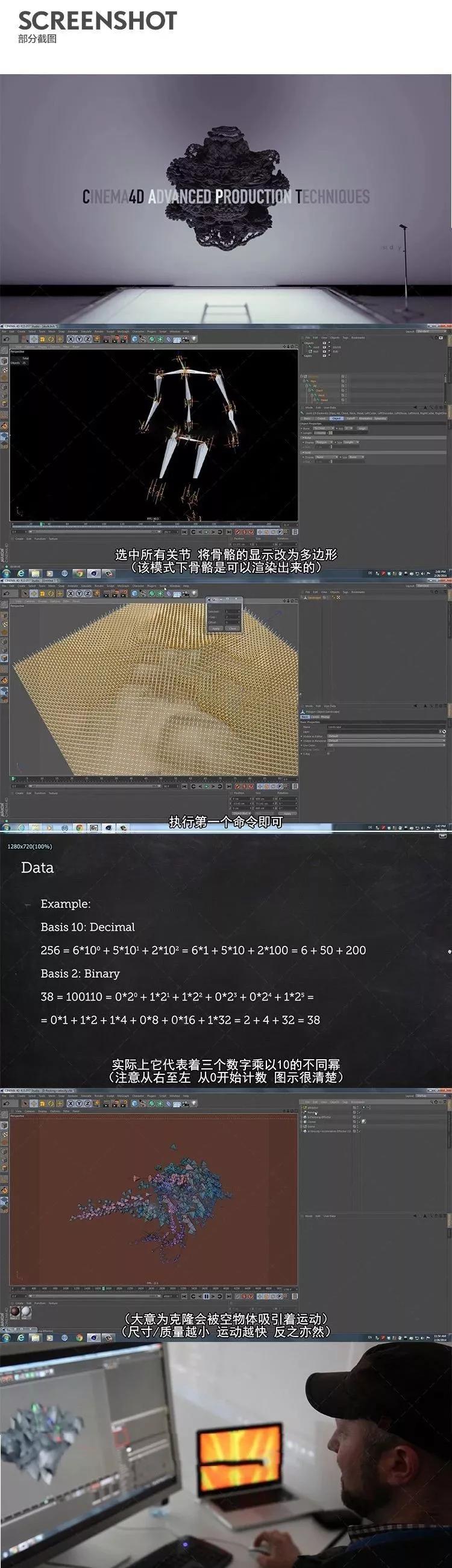
Task: Open Bookmarks menu in skeleton window Object Manager
Action: tap(359, 338)
